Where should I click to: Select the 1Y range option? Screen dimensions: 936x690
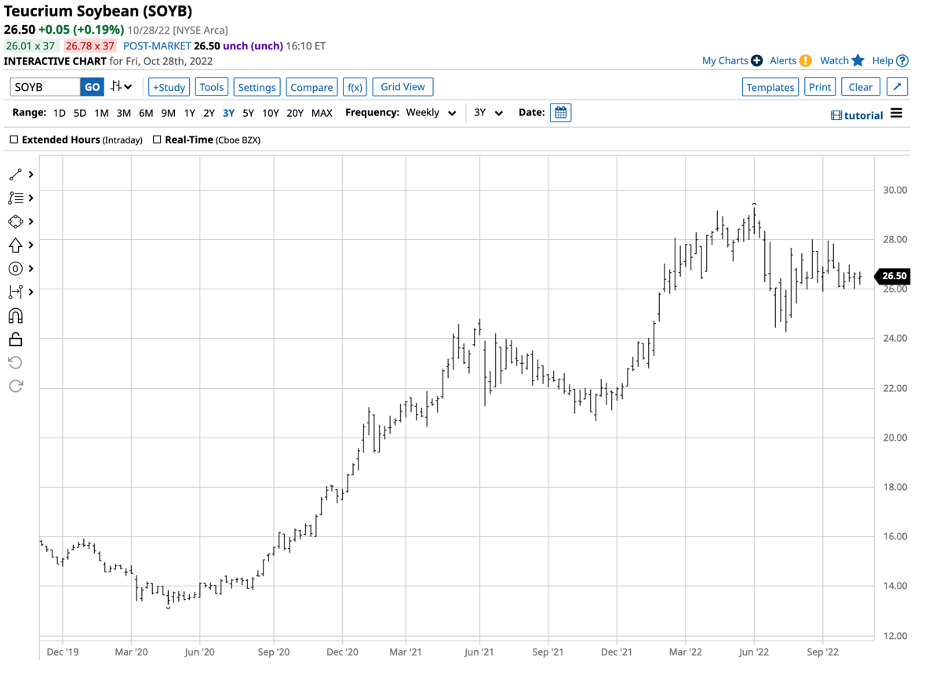pos(190,113)
